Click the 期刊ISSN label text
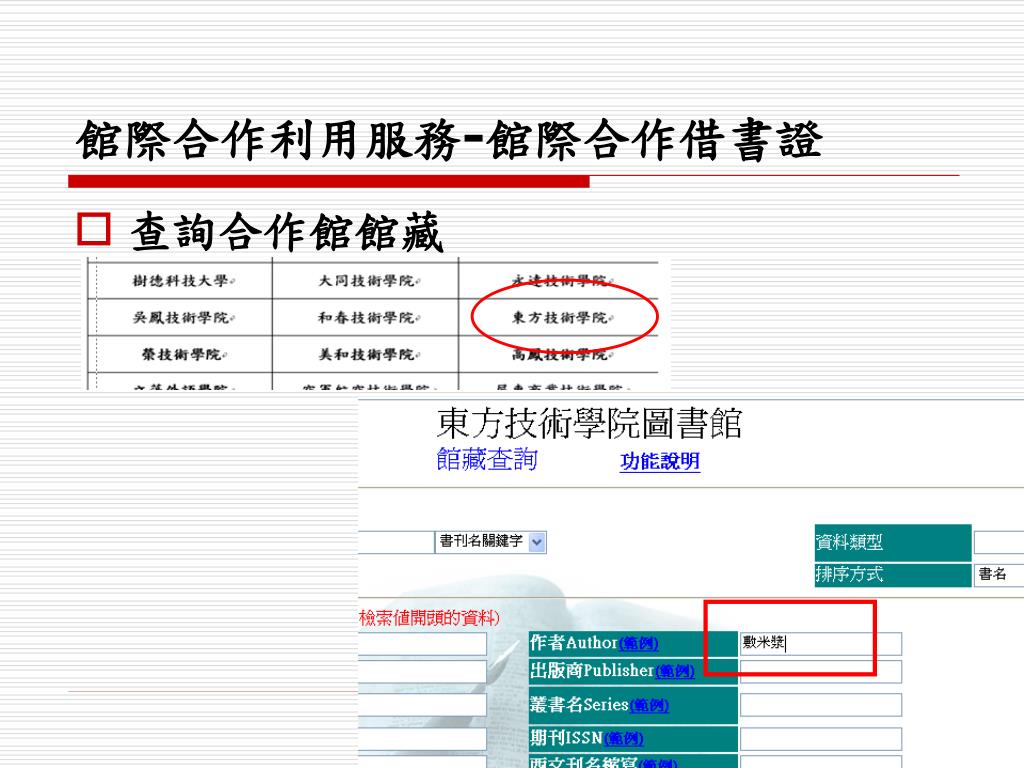This screenshot has width=1024, height=768. click(566, 738)
